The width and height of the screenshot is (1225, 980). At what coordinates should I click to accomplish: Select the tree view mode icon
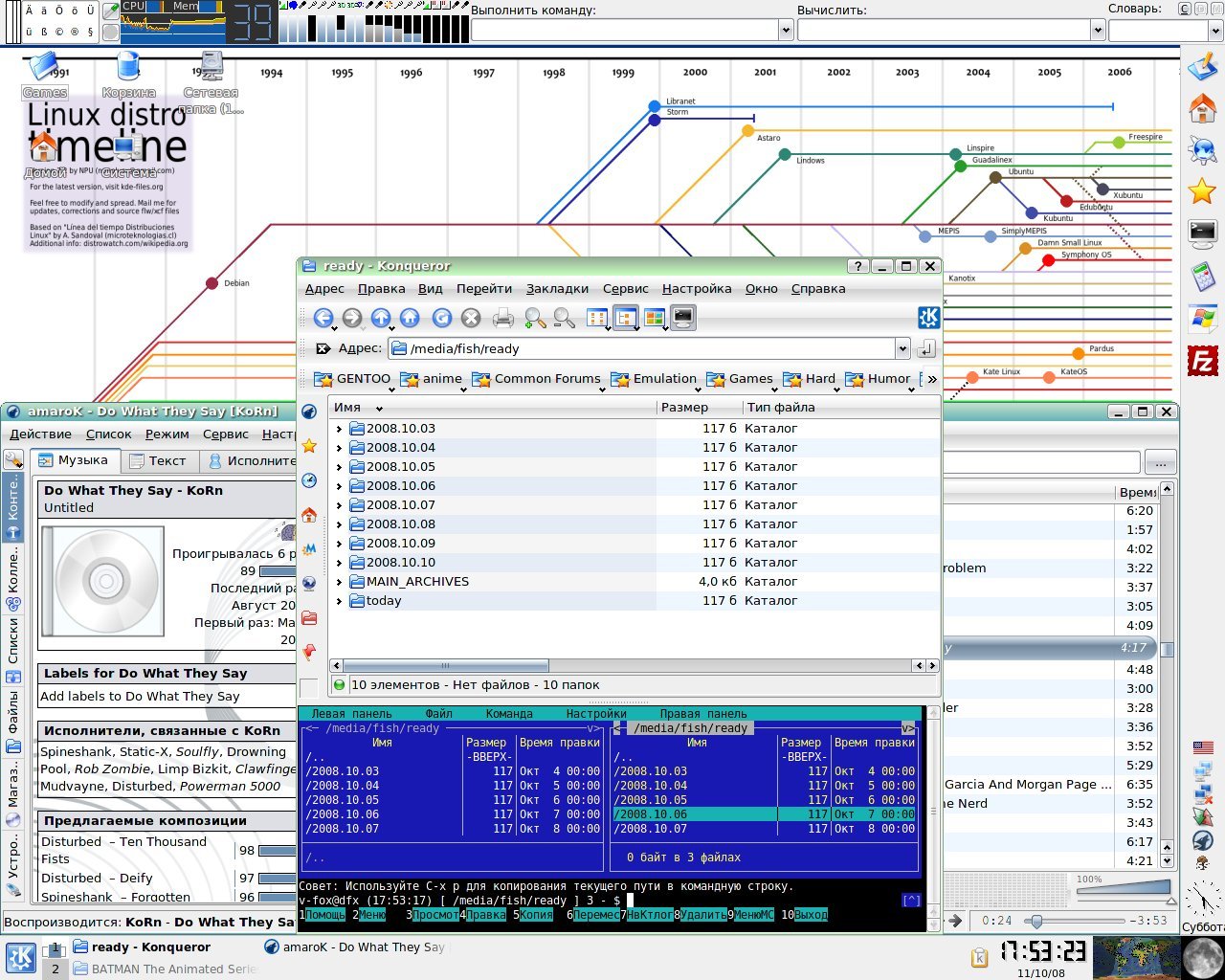[x=626, y=318]
